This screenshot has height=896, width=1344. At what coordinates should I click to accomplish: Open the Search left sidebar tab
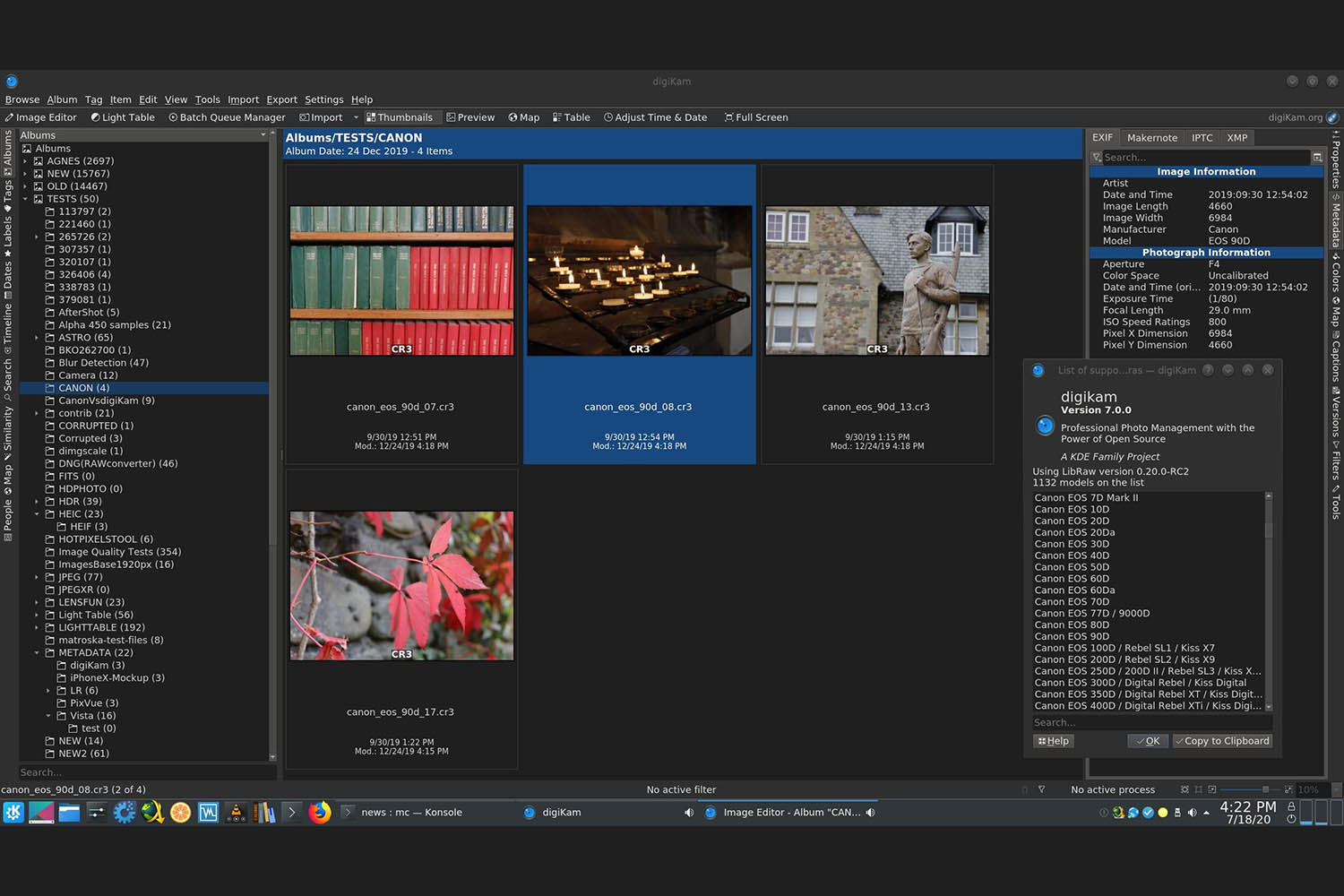[x=8, y=380]
